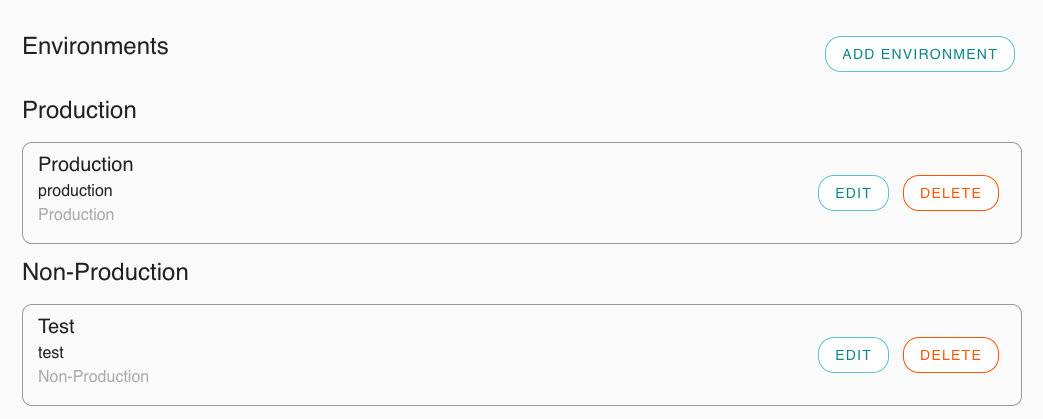Edit the Production environment
The image size is (1043, 419).
(x=853, y=193)
